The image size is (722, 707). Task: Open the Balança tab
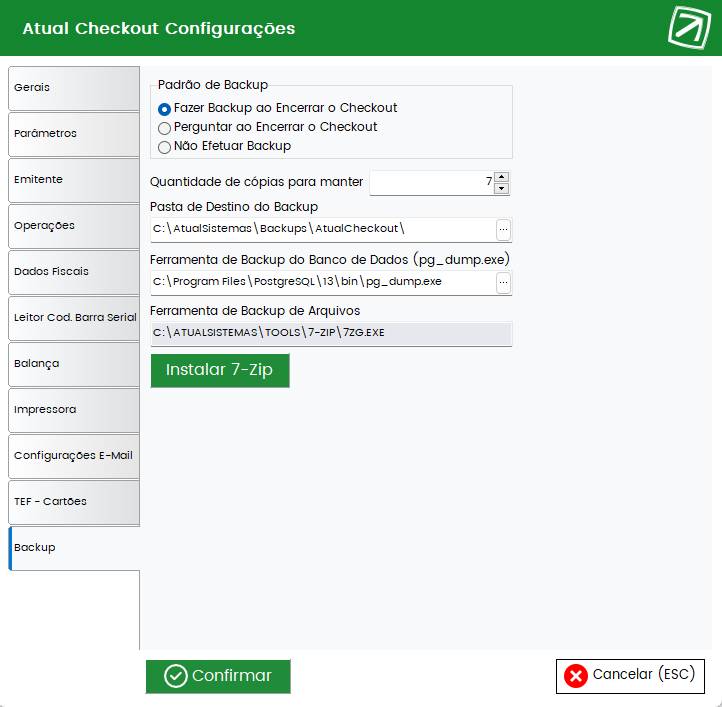click(x=74, y=364)
